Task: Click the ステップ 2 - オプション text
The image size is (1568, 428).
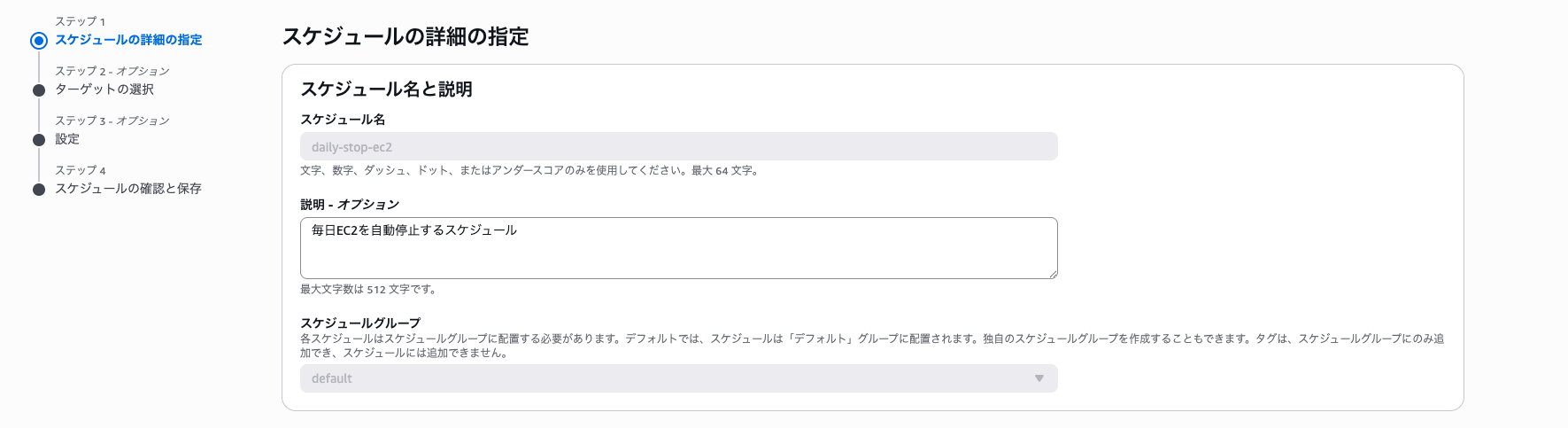Action: 112,71
